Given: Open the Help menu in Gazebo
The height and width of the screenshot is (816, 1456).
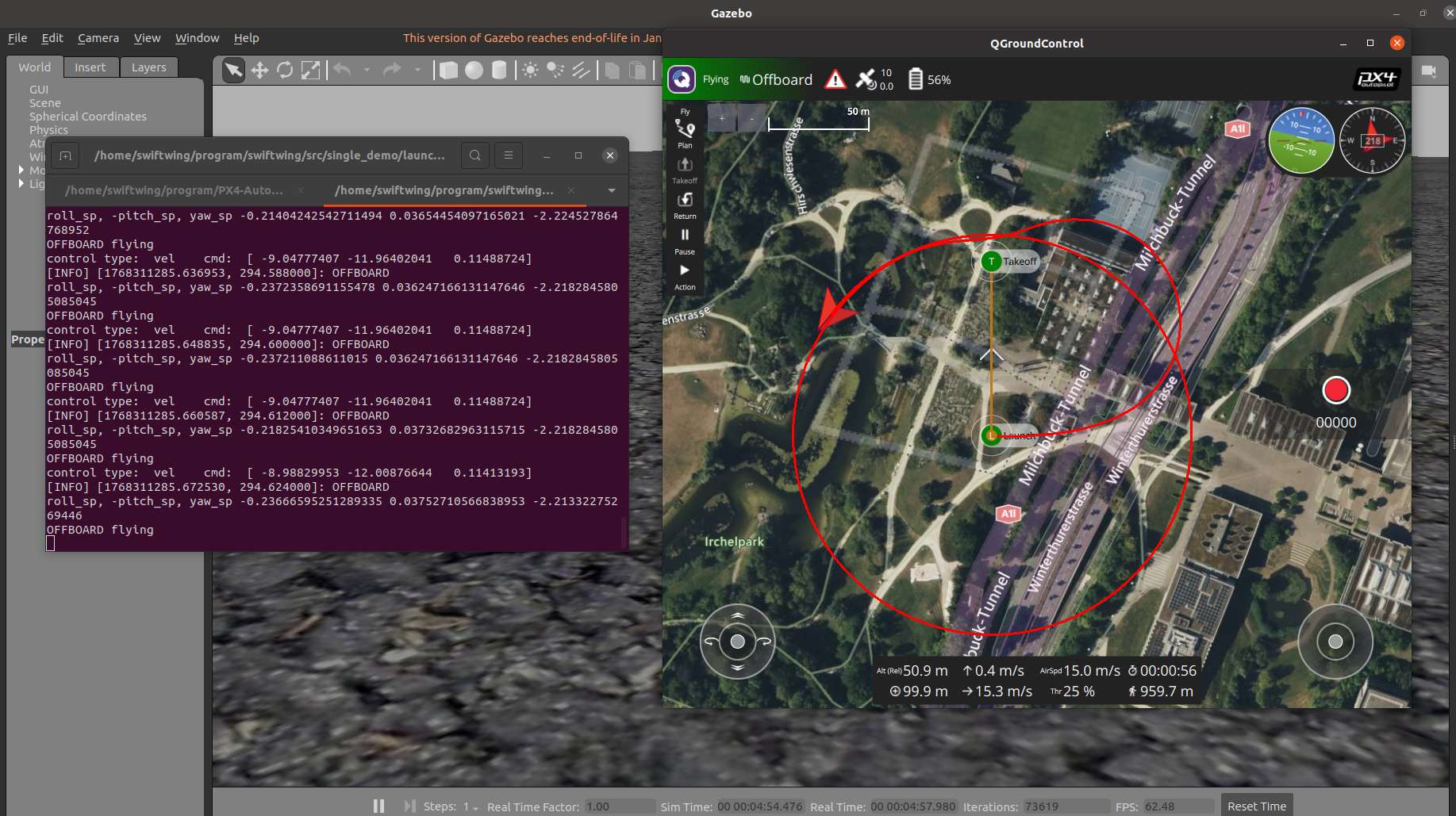Looking at the screenshot, I should coord(246,38).
